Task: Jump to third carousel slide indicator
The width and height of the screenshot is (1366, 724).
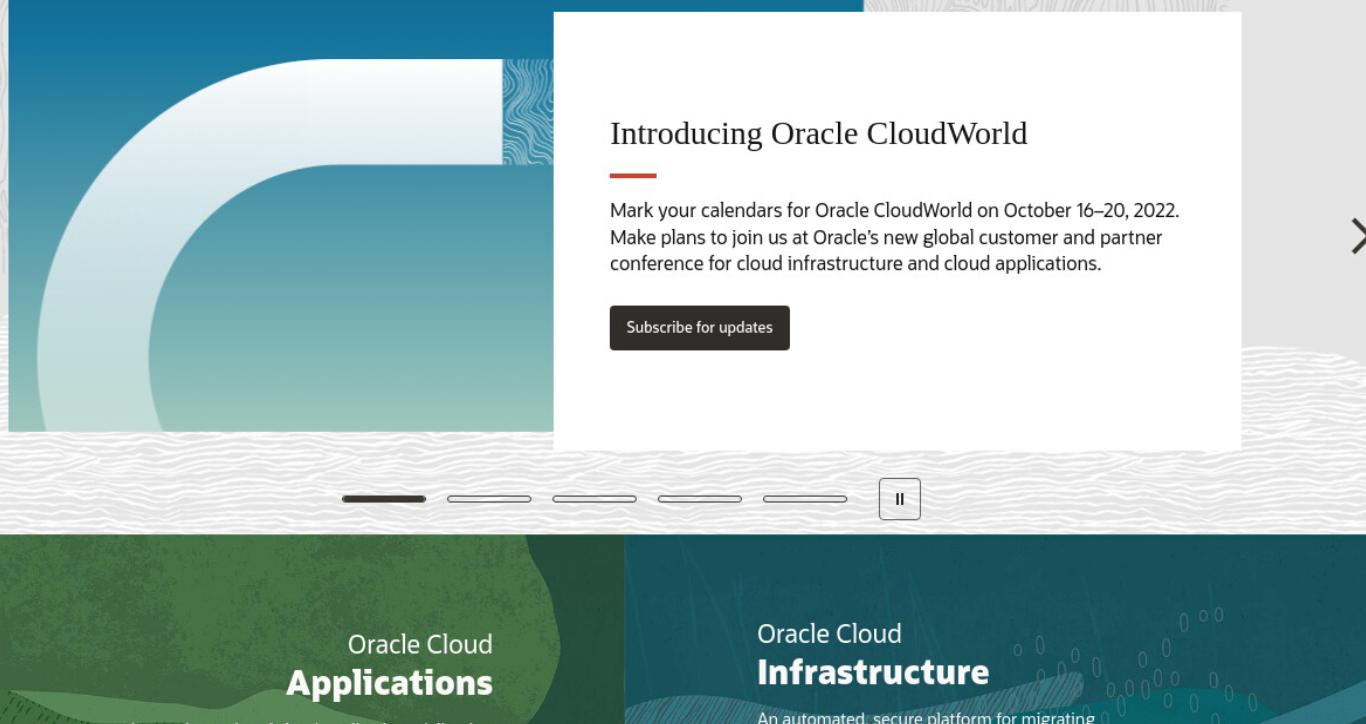Action: pyautogui.click(x=594, y=499)
